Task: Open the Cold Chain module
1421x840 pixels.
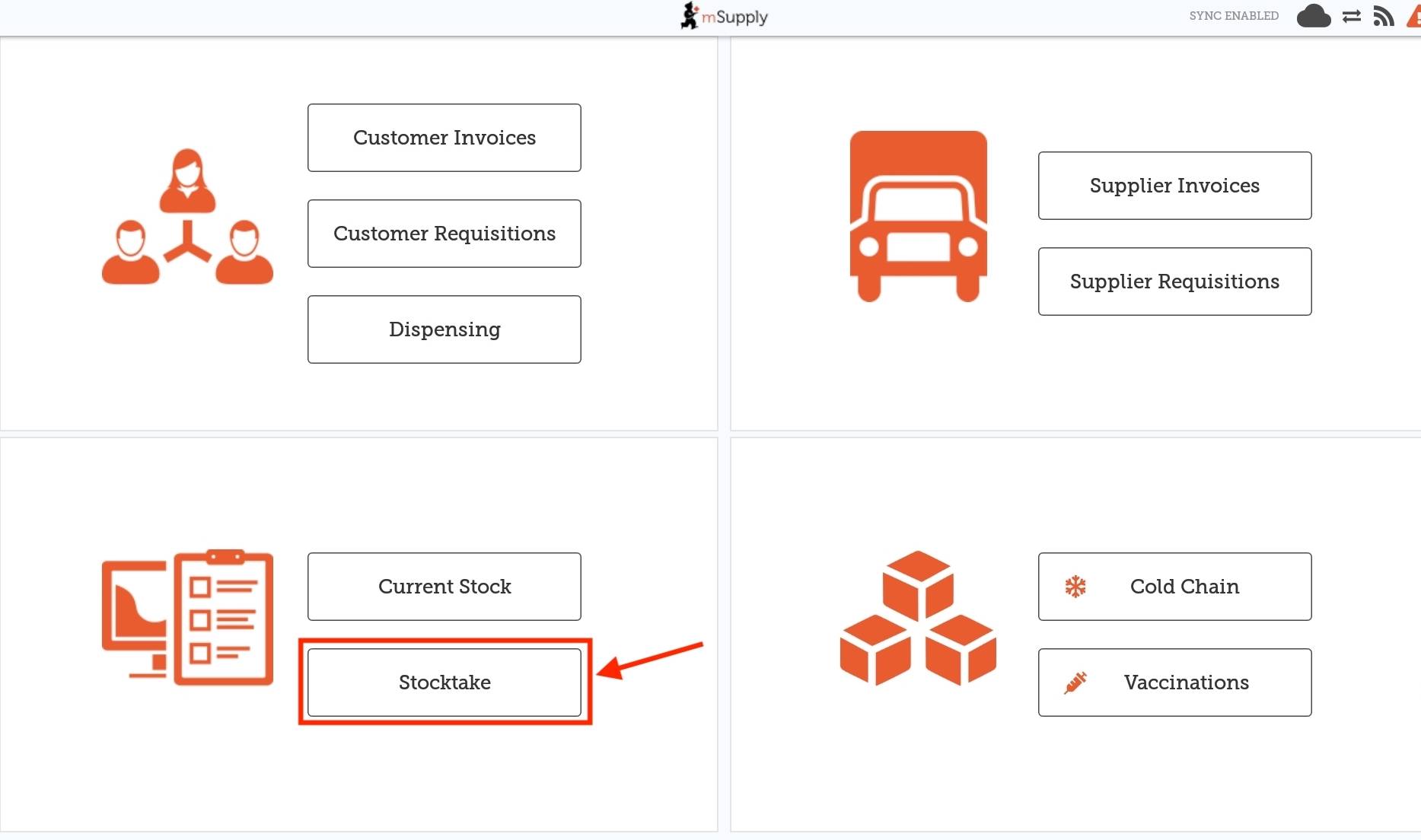Action: pyautogui.click(x=1184, y=587)
